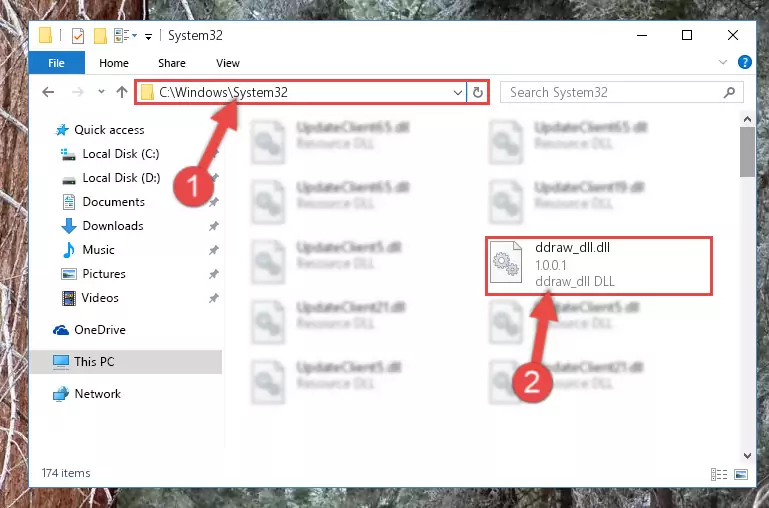The image size is (769, 508).
Task: Switch to the View ribbon tab
Action: (x=228, y=63)
